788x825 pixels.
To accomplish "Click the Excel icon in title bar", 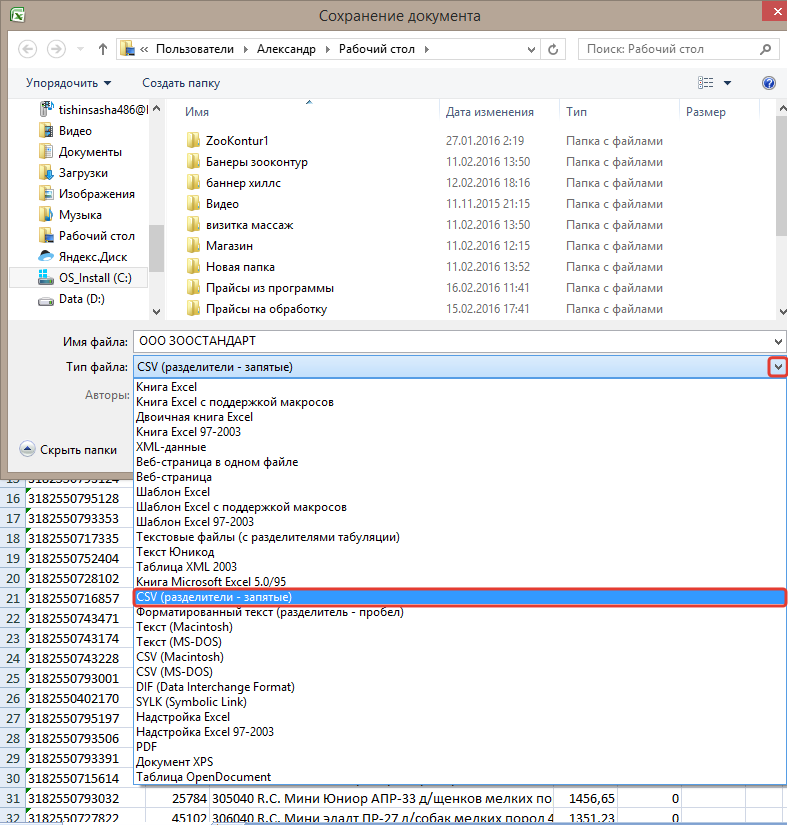I will 17,15.
